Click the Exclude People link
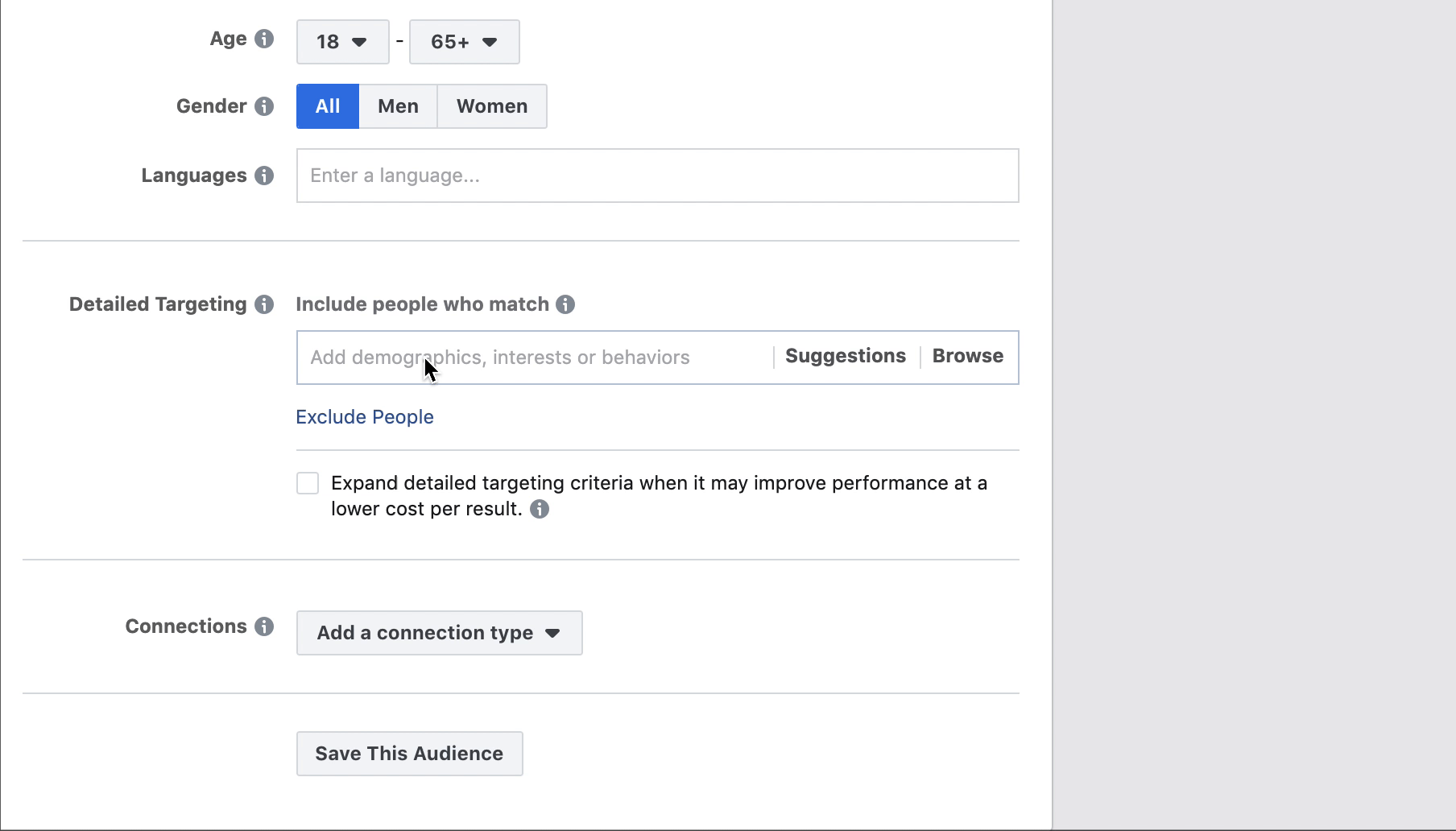This screenshot has width=1456, height=831. point(365,417)
